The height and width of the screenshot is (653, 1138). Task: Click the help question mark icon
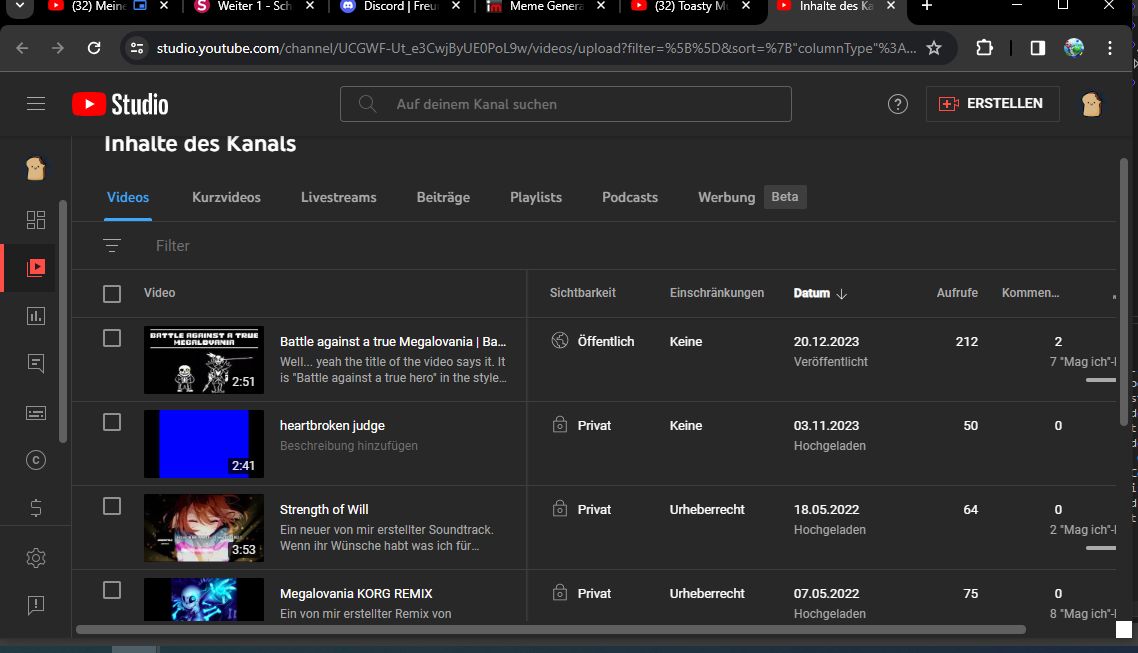[898, 104]
